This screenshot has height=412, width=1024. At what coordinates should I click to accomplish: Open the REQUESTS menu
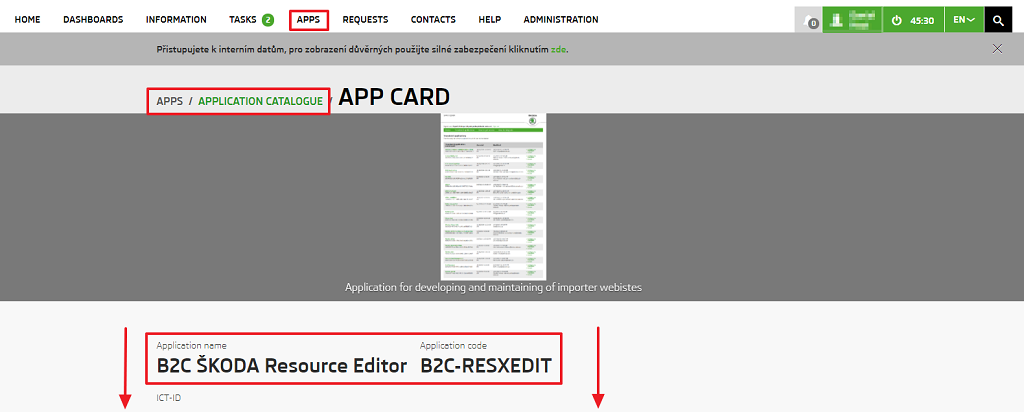pos(365,20)
